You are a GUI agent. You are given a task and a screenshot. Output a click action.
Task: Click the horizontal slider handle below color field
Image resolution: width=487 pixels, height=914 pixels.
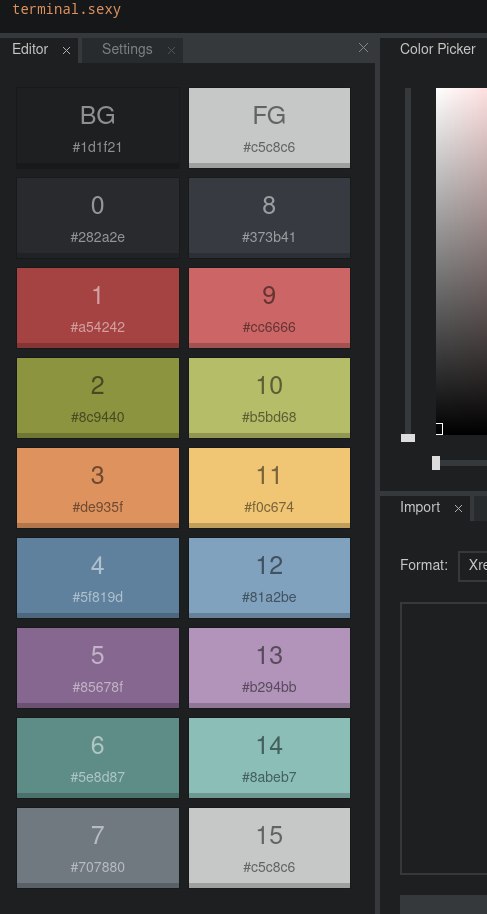pos(436,463)
